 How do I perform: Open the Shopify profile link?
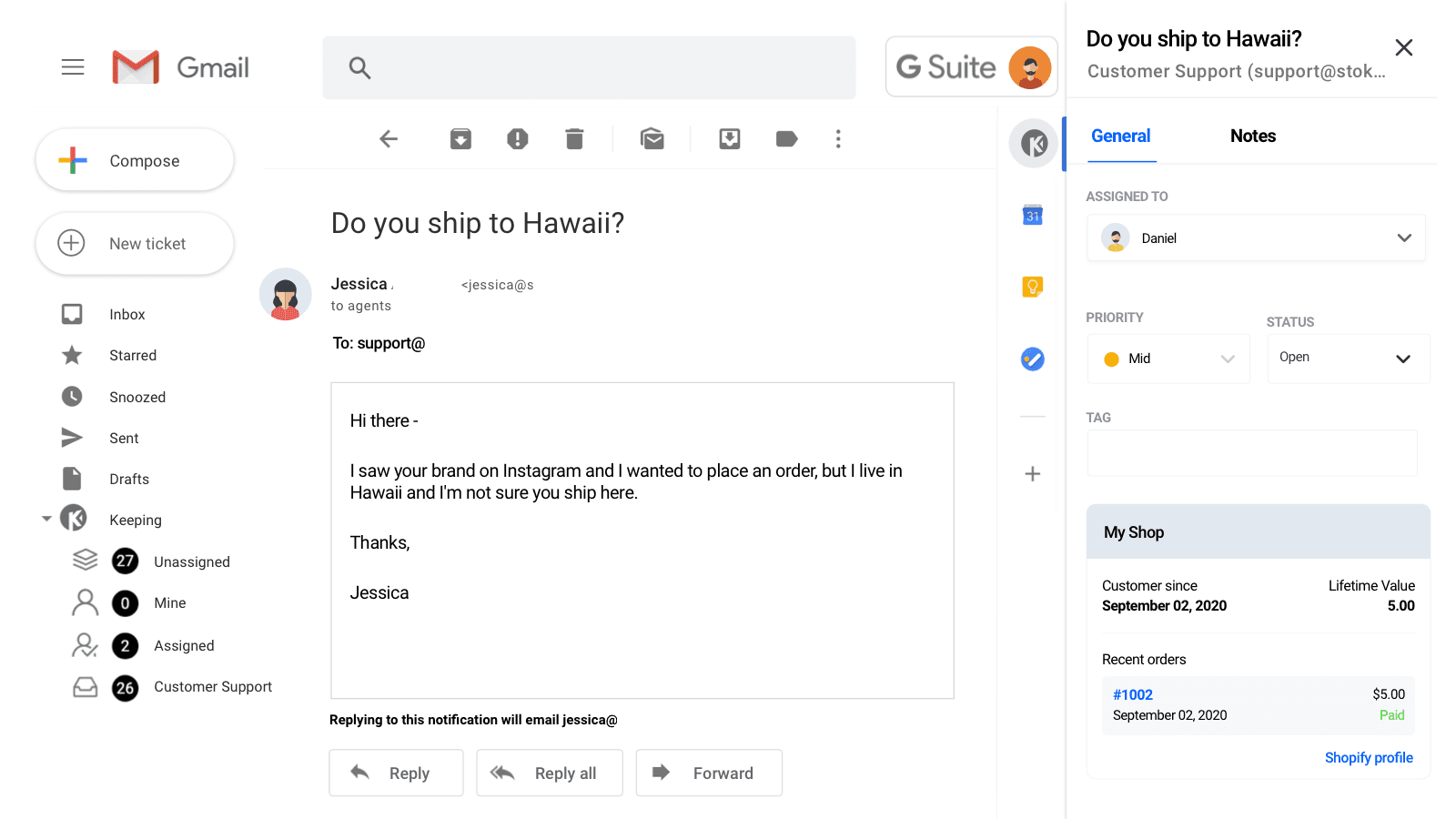point(1369,757)
